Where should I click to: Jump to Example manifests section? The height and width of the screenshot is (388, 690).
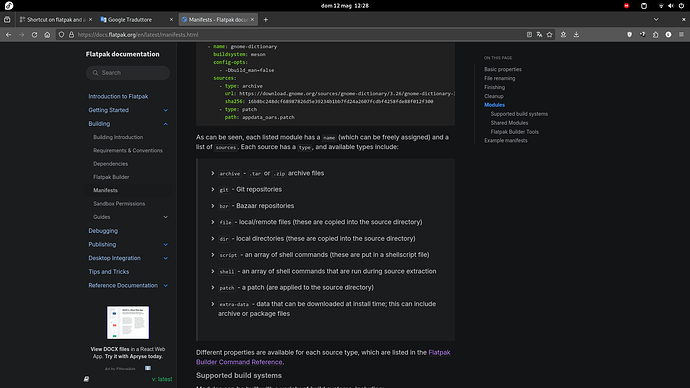[x=506, y=140]
